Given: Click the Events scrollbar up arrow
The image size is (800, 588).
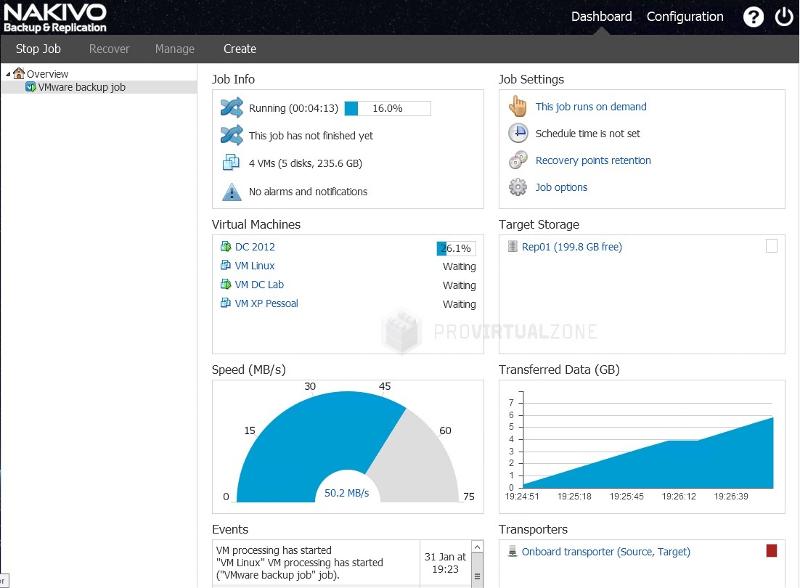Looking at the screenshot, I should (478, 547).
